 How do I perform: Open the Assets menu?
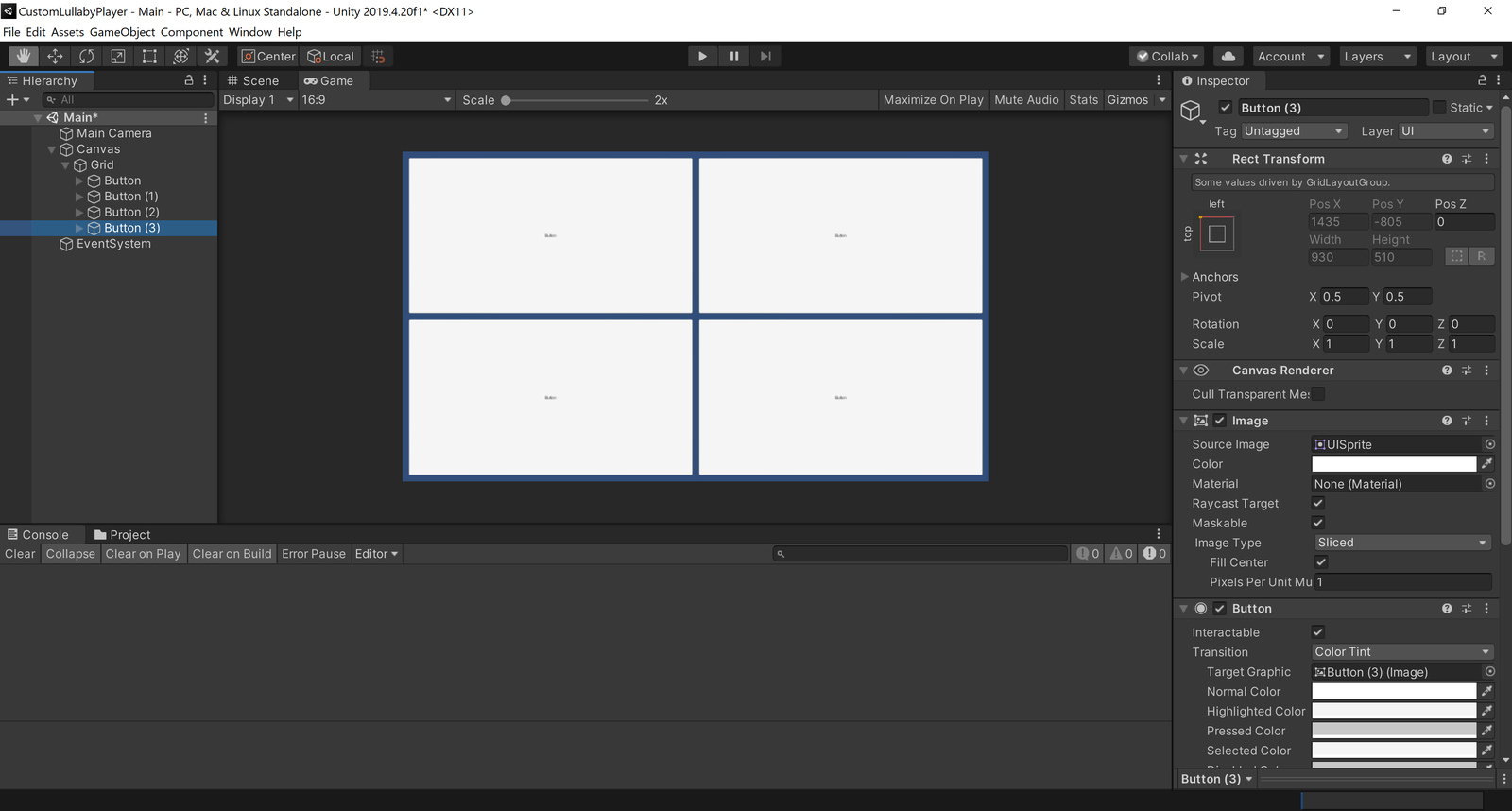pyautogui.click(x=67, y=32)
